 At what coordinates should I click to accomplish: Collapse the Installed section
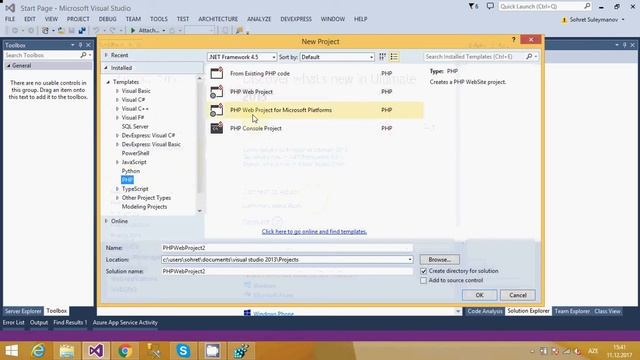[x=106, y=68]
